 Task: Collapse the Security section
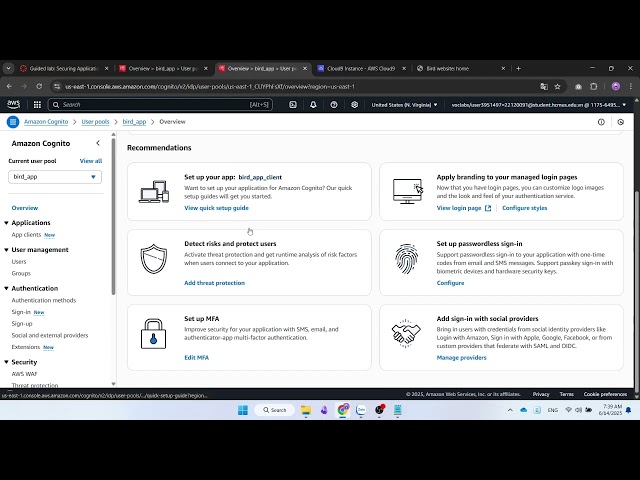(x=6, y=362)
